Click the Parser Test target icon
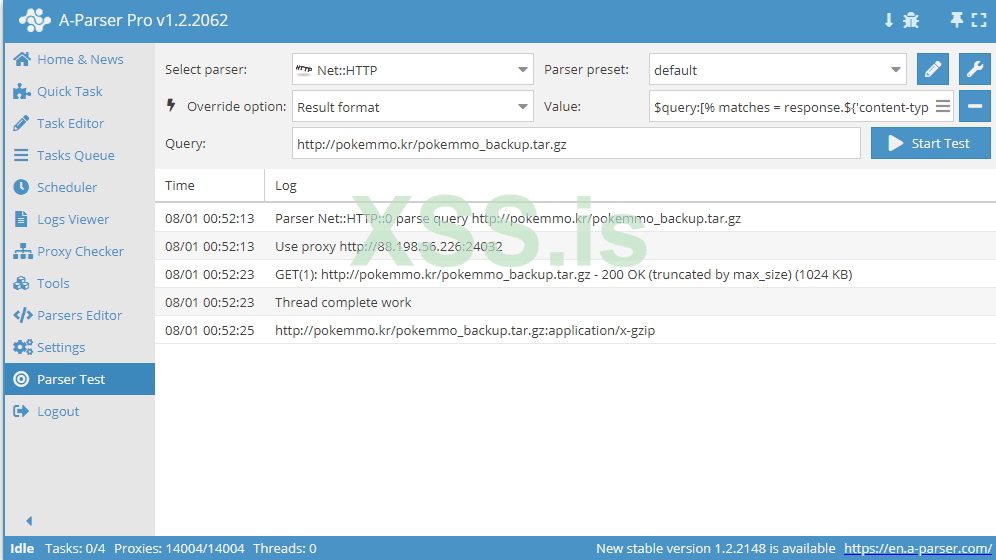The width and height of the screenshot is (996, 560). pos(21,379)
